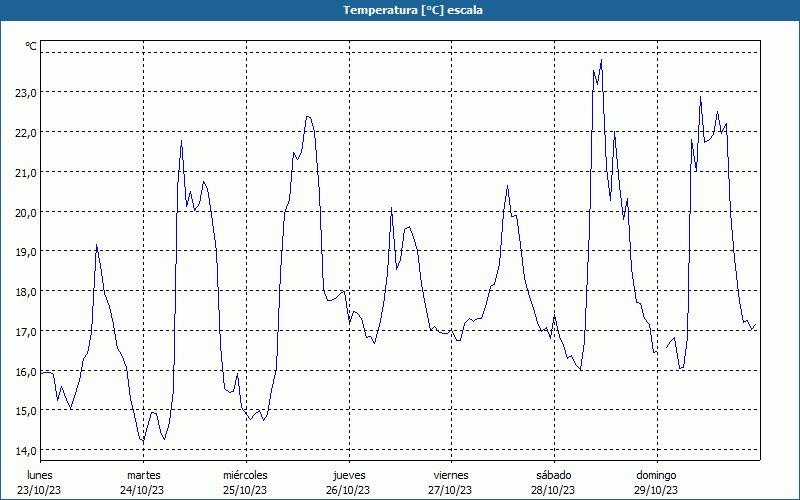The height and width of the screenshot is (500, 800).
Task: Click the highest temperature peak on sábado
Action: click(x=602, y=60)
